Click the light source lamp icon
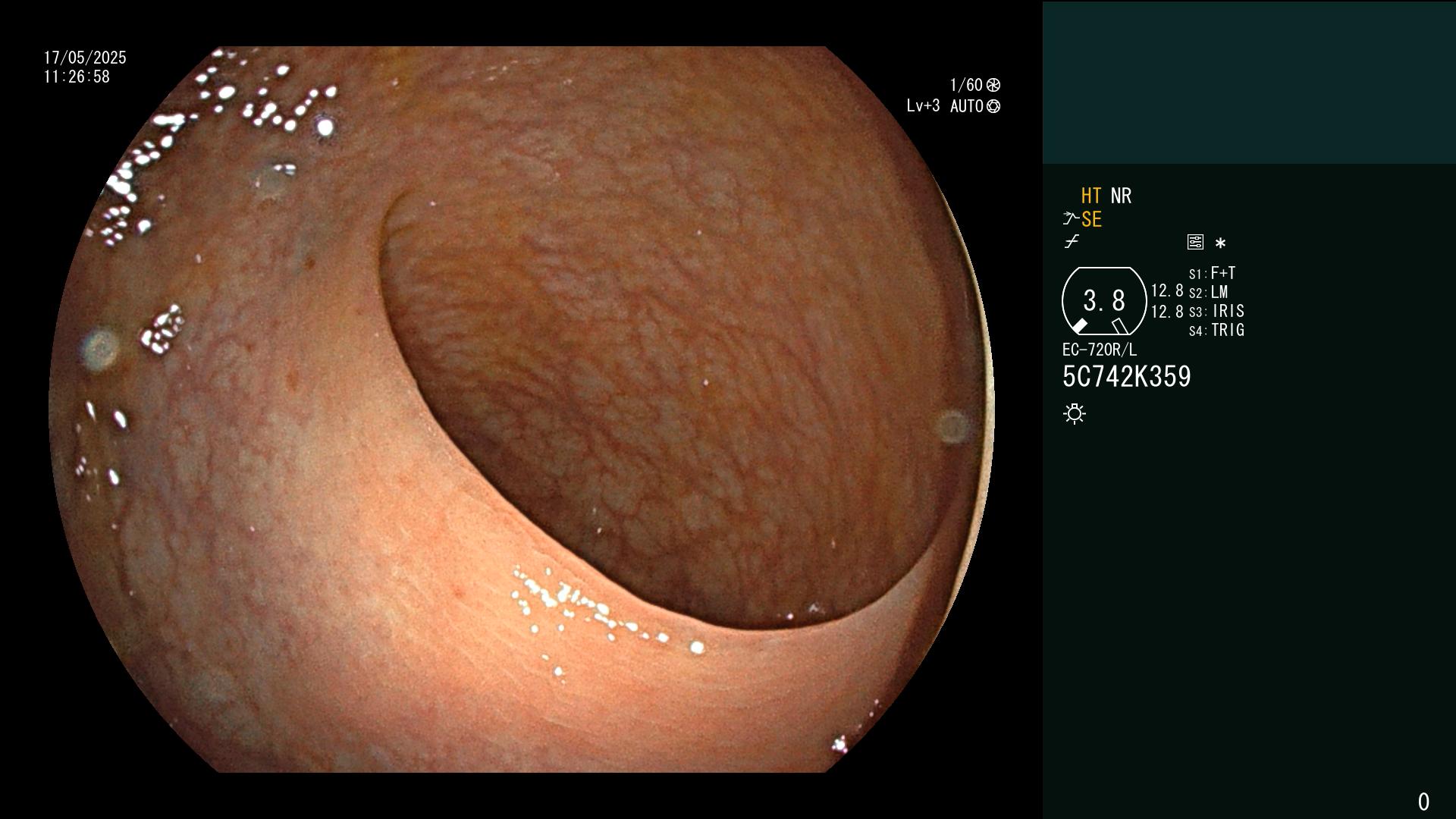This screenshot has height=819, width=1456. tap(1075, 413)
